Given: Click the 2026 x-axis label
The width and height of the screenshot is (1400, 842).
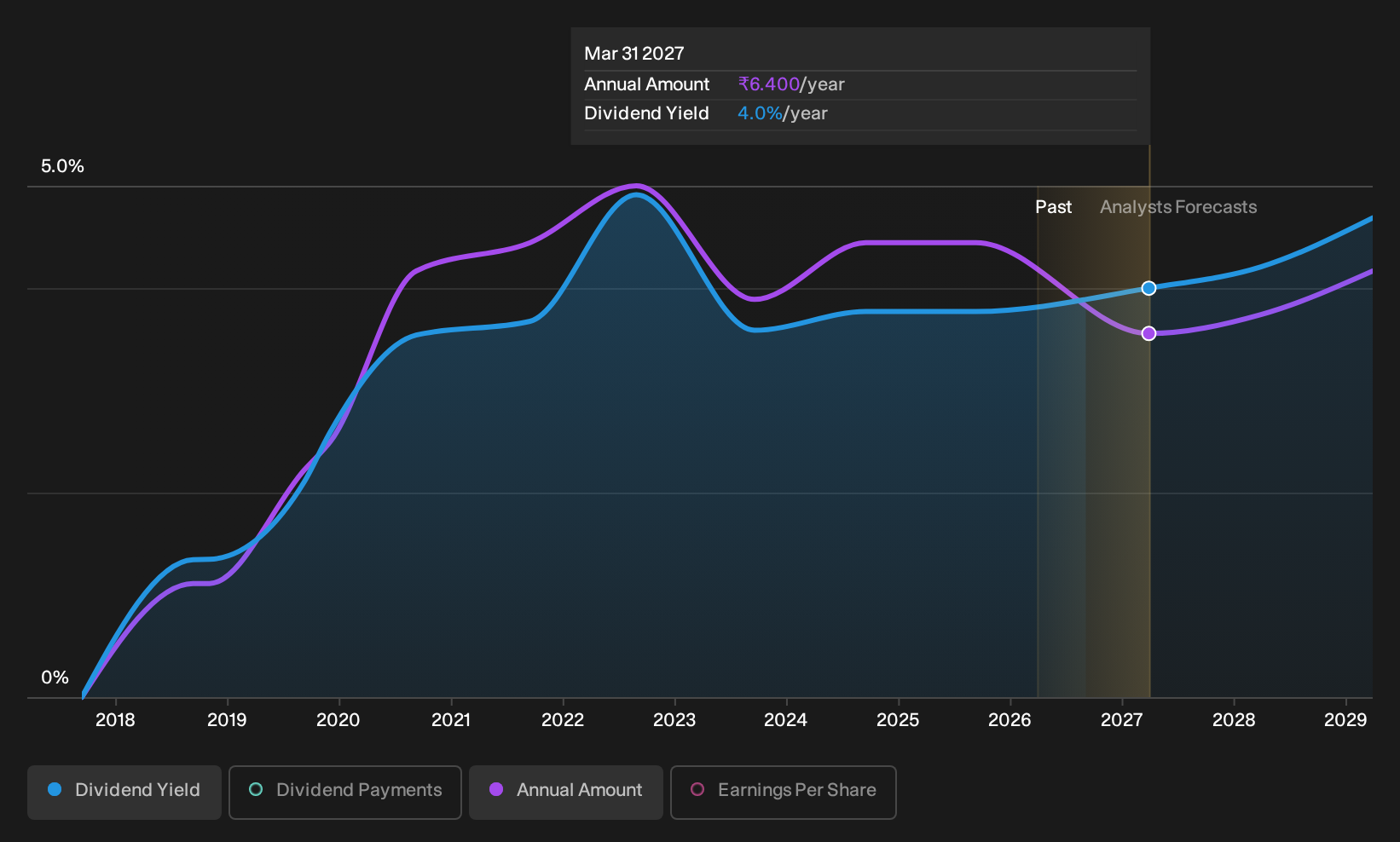Looking at the screenshot, I should (1010, 720).
